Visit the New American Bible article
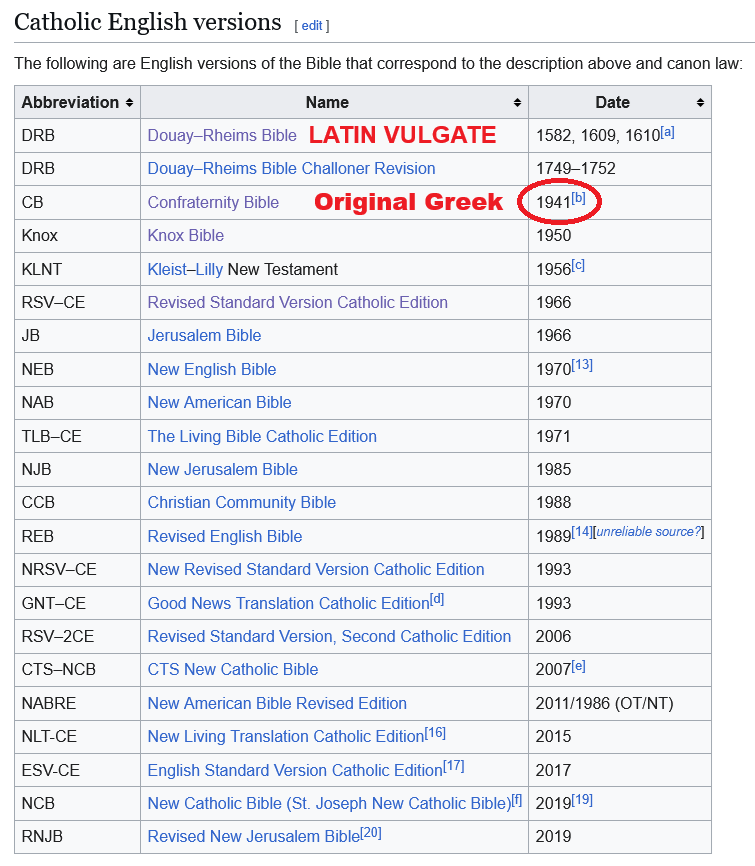 point(219,402)
